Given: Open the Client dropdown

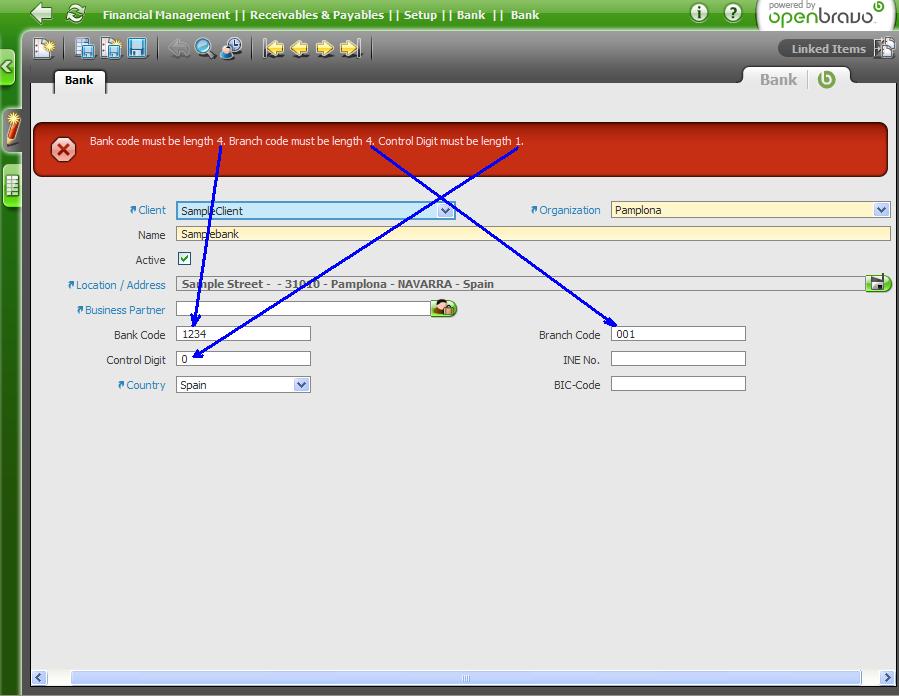Looking at the screenshot, I should 446,210.
